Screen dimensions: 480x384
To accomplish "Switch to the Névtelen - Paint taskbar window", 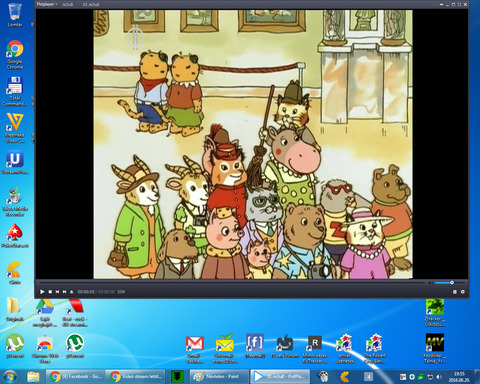I will pos(219,377).
